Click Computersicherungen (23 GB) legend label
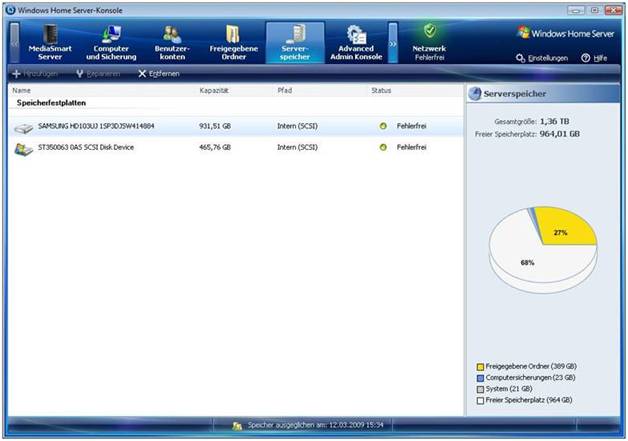This screenshot has height=441, width=628. 530,378
